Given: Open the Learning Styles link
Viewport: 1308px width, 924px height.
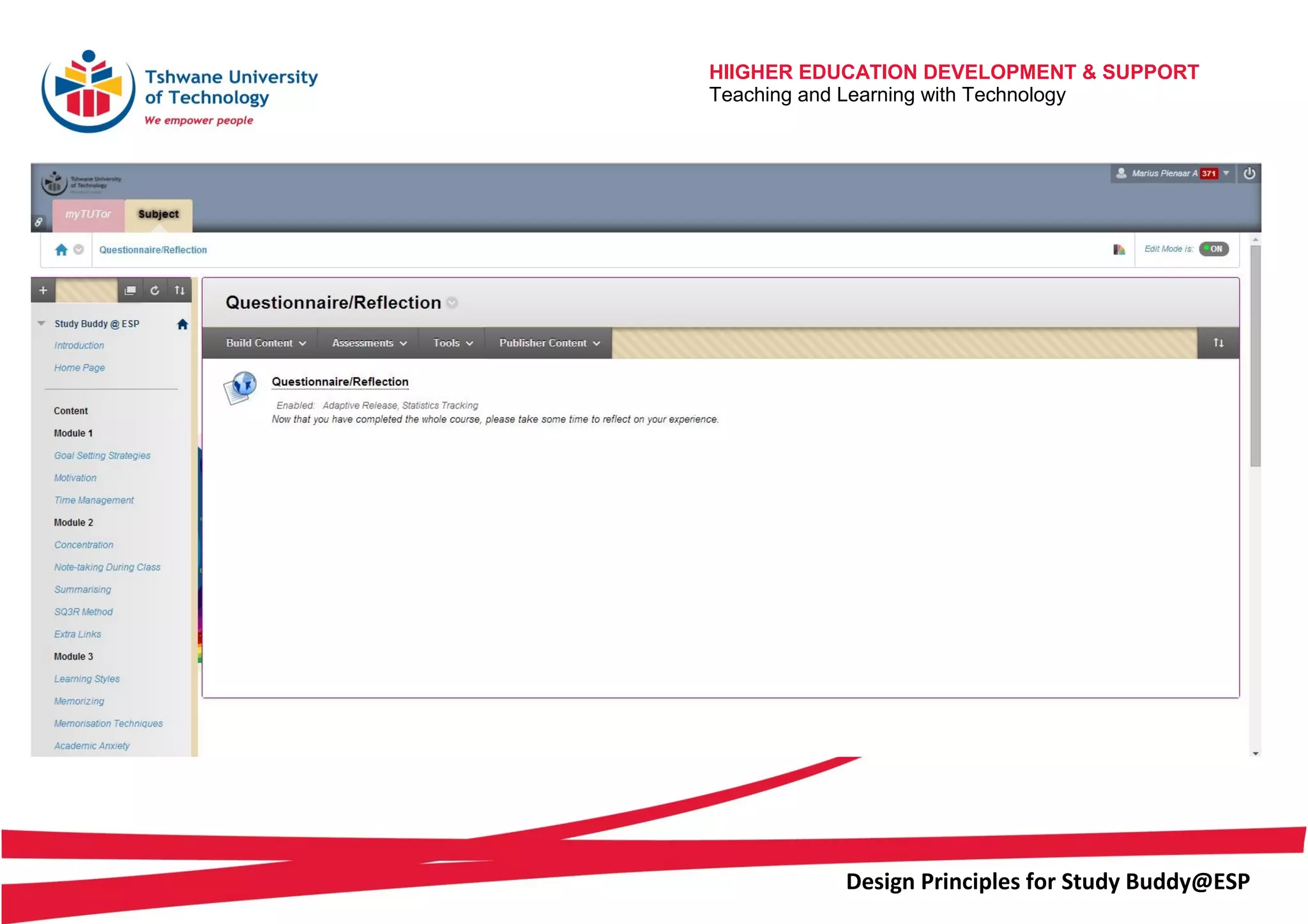Looking at the screenshot, I should pos(87,679).
